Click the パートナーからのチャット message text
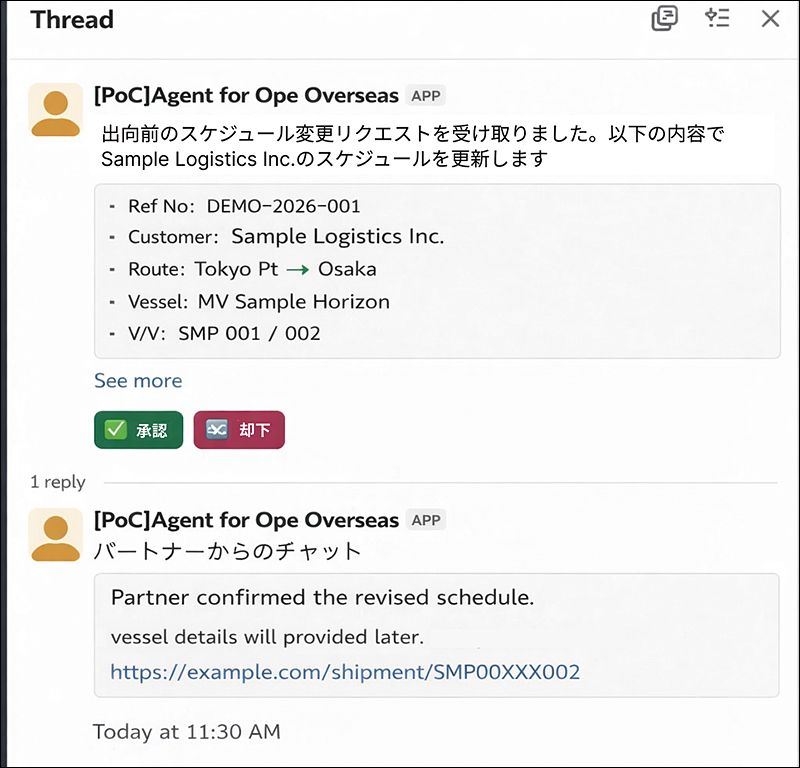This screenshot has height=768, width=800. point(227,551)
